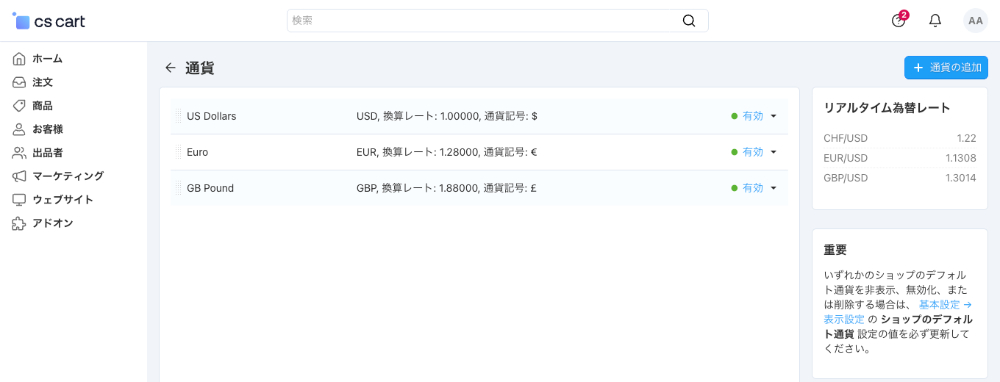The height and width of the screenshot is (382, 1000).
Task: Open Euro 有効 status dropdown
Action: (x=754, y=152)
